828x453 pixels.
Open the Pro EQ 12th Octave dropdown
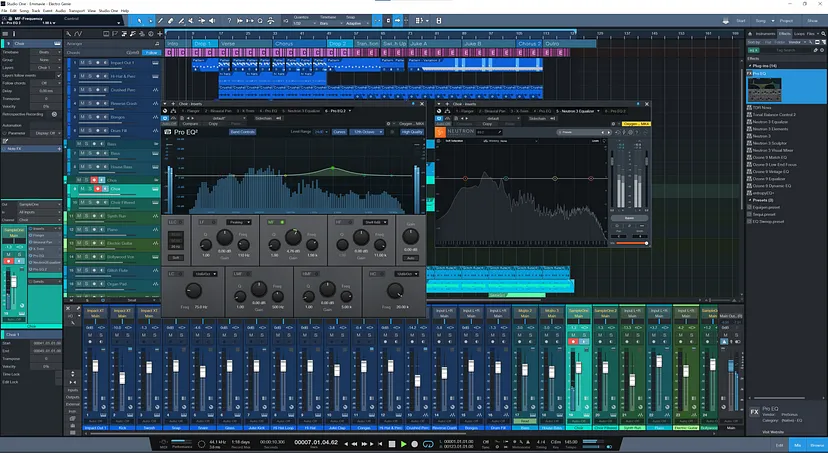click(x=366, y=132)
